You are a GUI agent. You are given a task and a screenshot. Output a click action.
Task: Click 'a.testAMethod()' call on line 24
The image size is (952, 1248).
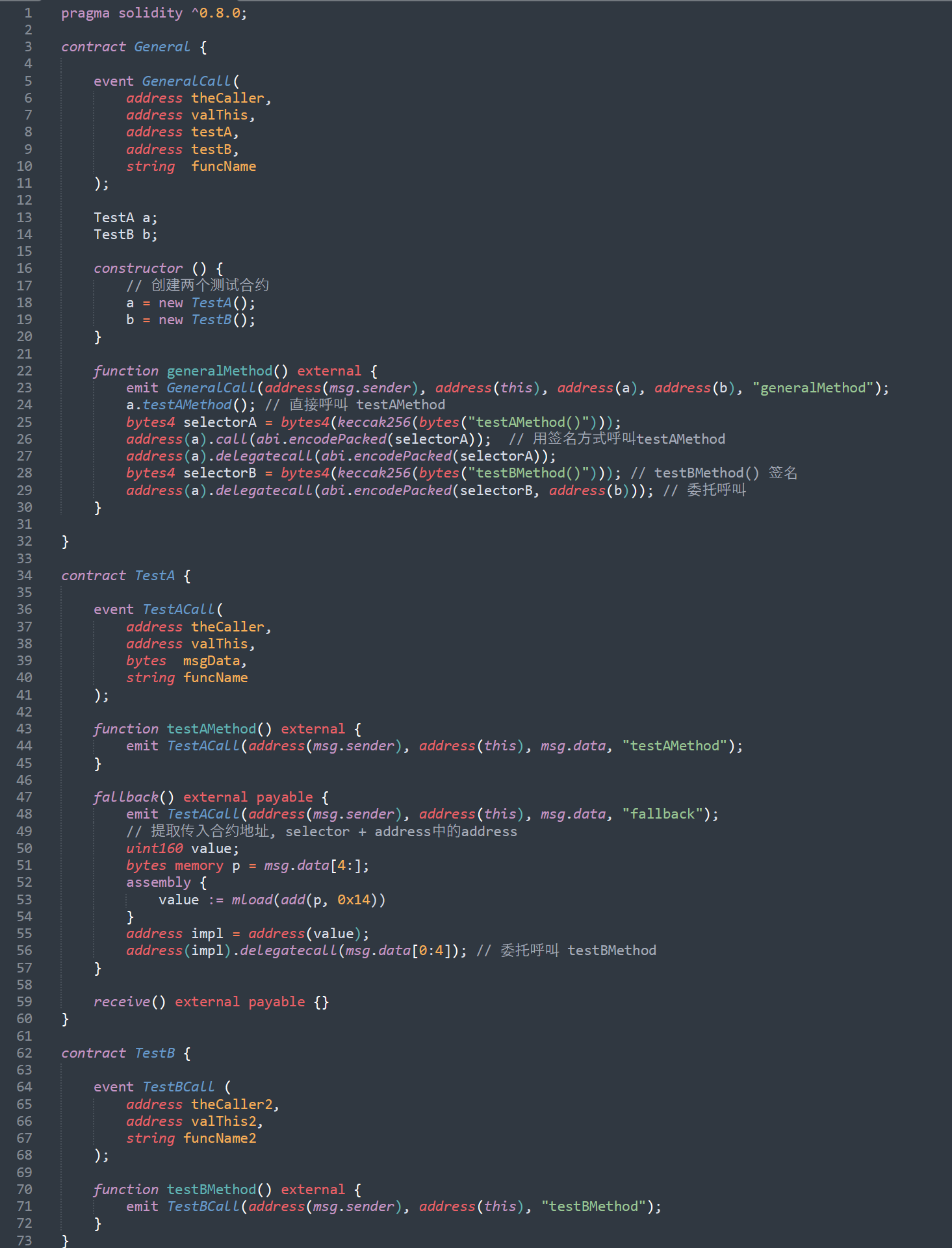(187, 405)
